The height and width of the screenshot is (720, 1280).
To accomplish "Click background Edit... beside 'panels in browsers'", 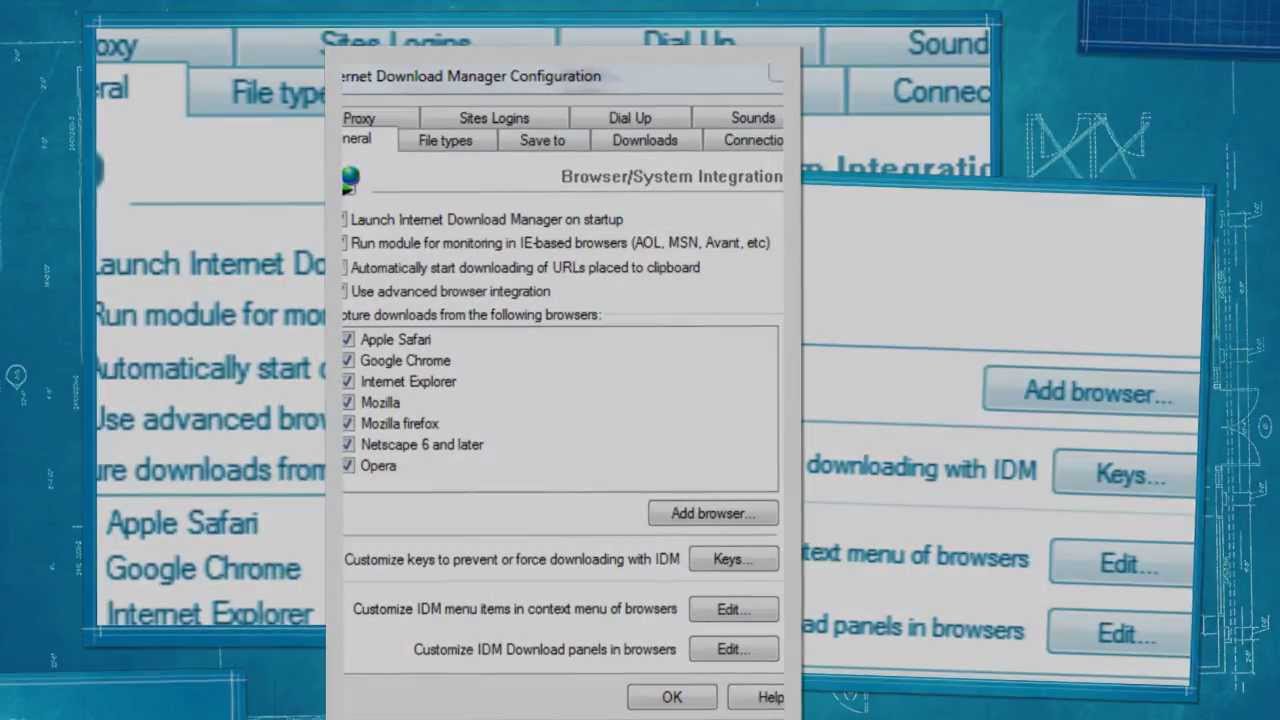I will point(1121,633).
